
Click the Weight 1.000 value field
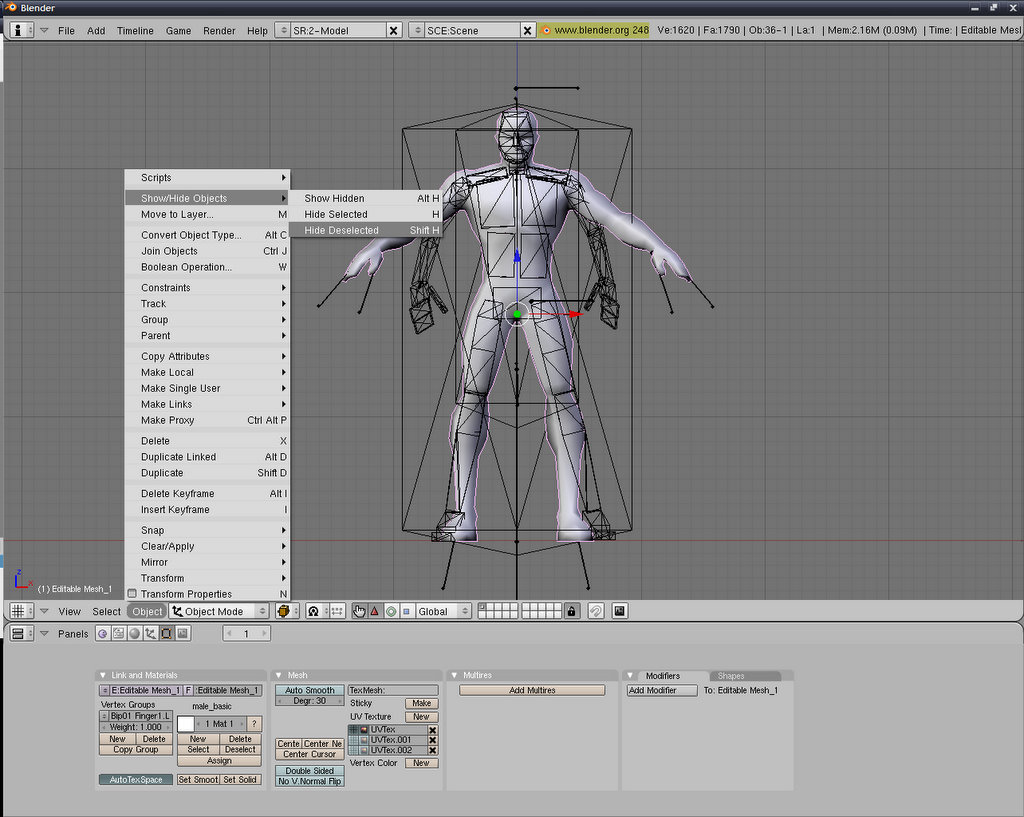click(135, 727)
